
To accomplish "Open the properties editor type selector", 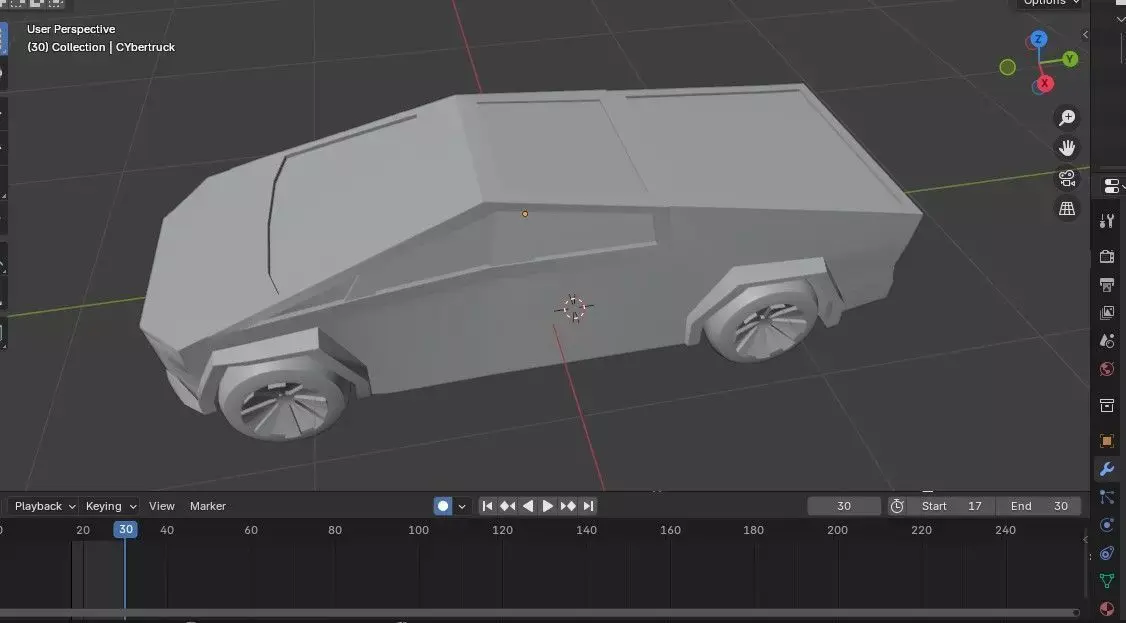I will coord(1113,187).
